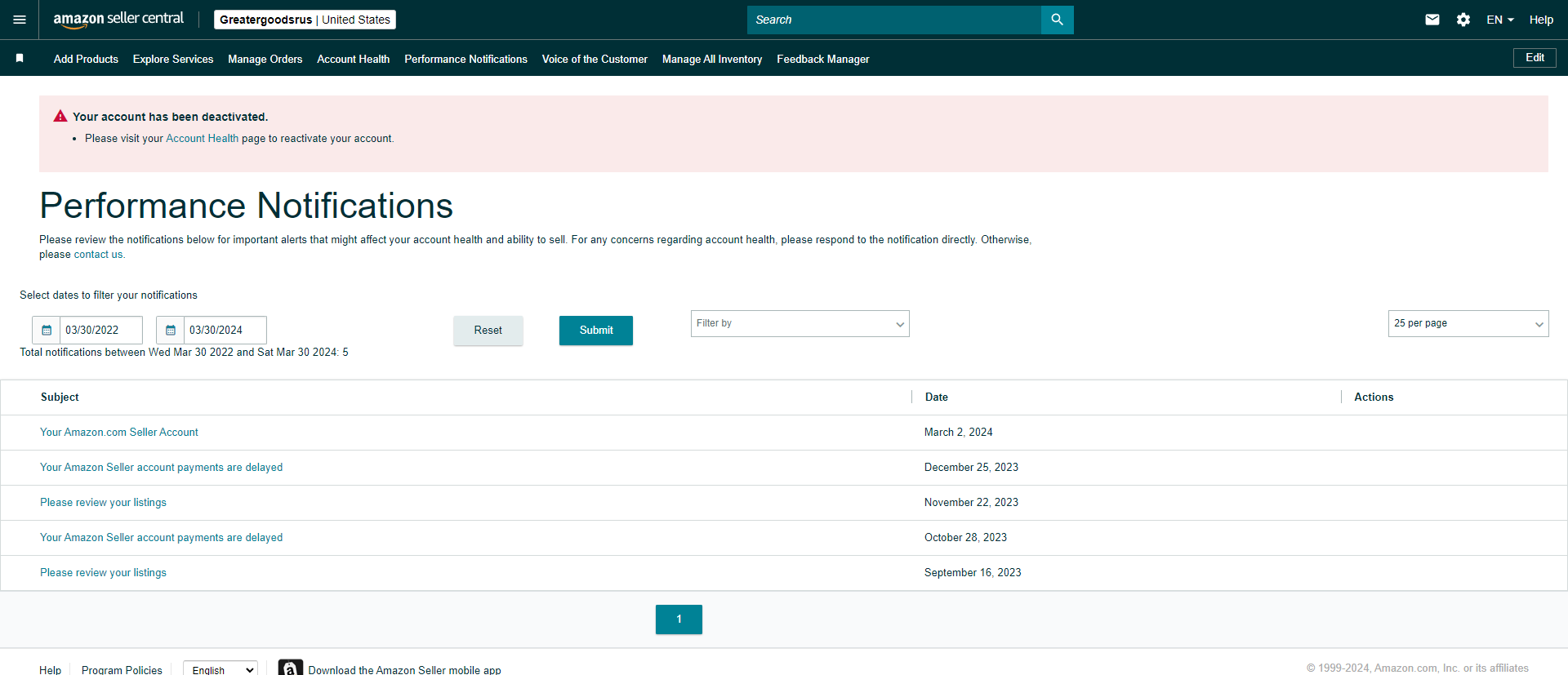Image resolution: width=1568 pixels, height=675 pixels.
Task: Open payments delayed notification from October 28, 2023
Action: point(162,538)
